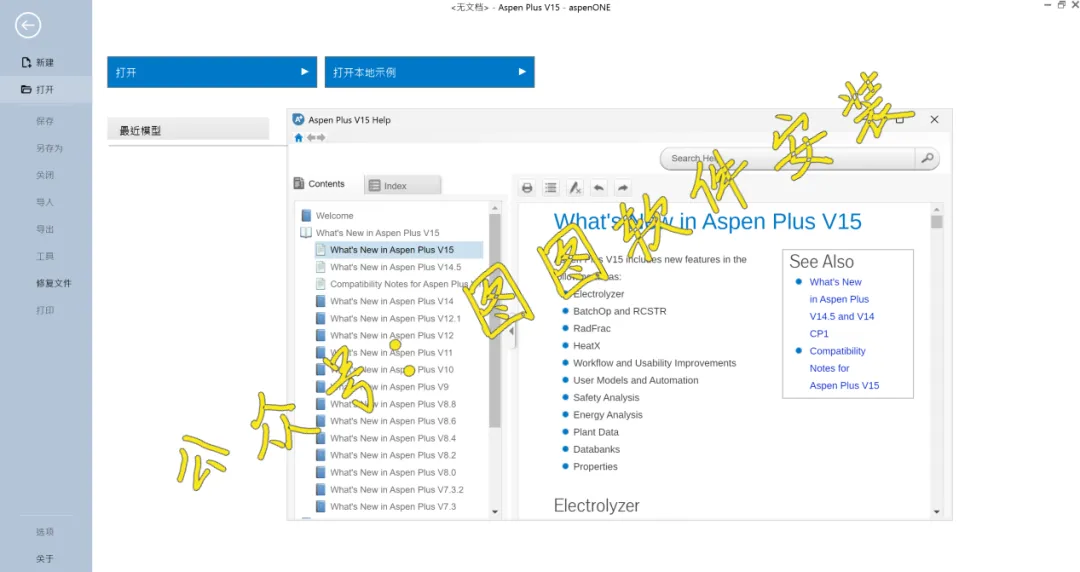Screen dimensions: 1080x572
Task: Switch to the Index tab
Action: click(403, 185)
